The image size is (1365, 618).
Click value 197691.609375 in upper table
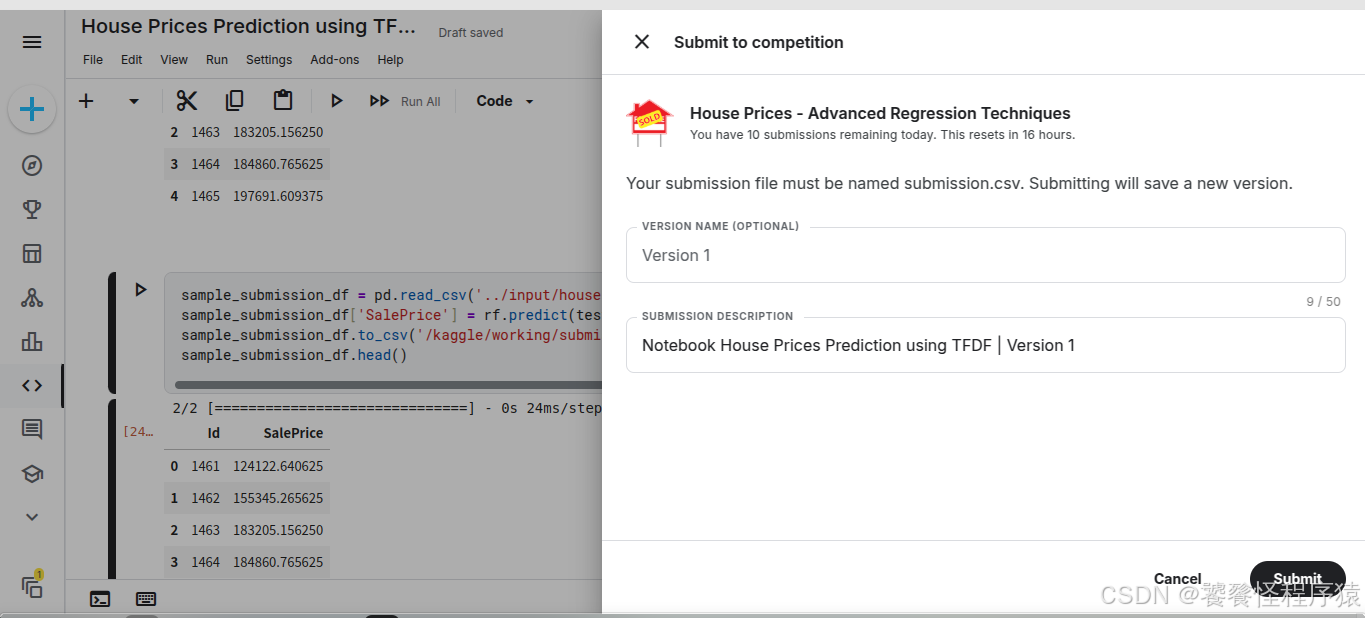tap(278, 196)
